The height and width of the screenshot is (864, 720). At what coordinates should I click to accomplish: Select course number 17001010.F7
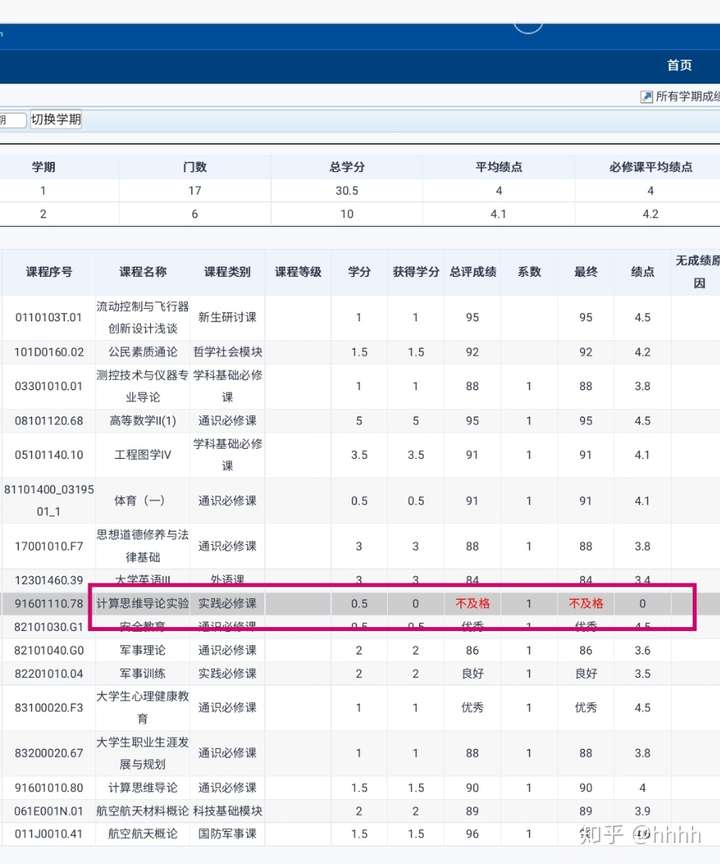tap(48, 546)
